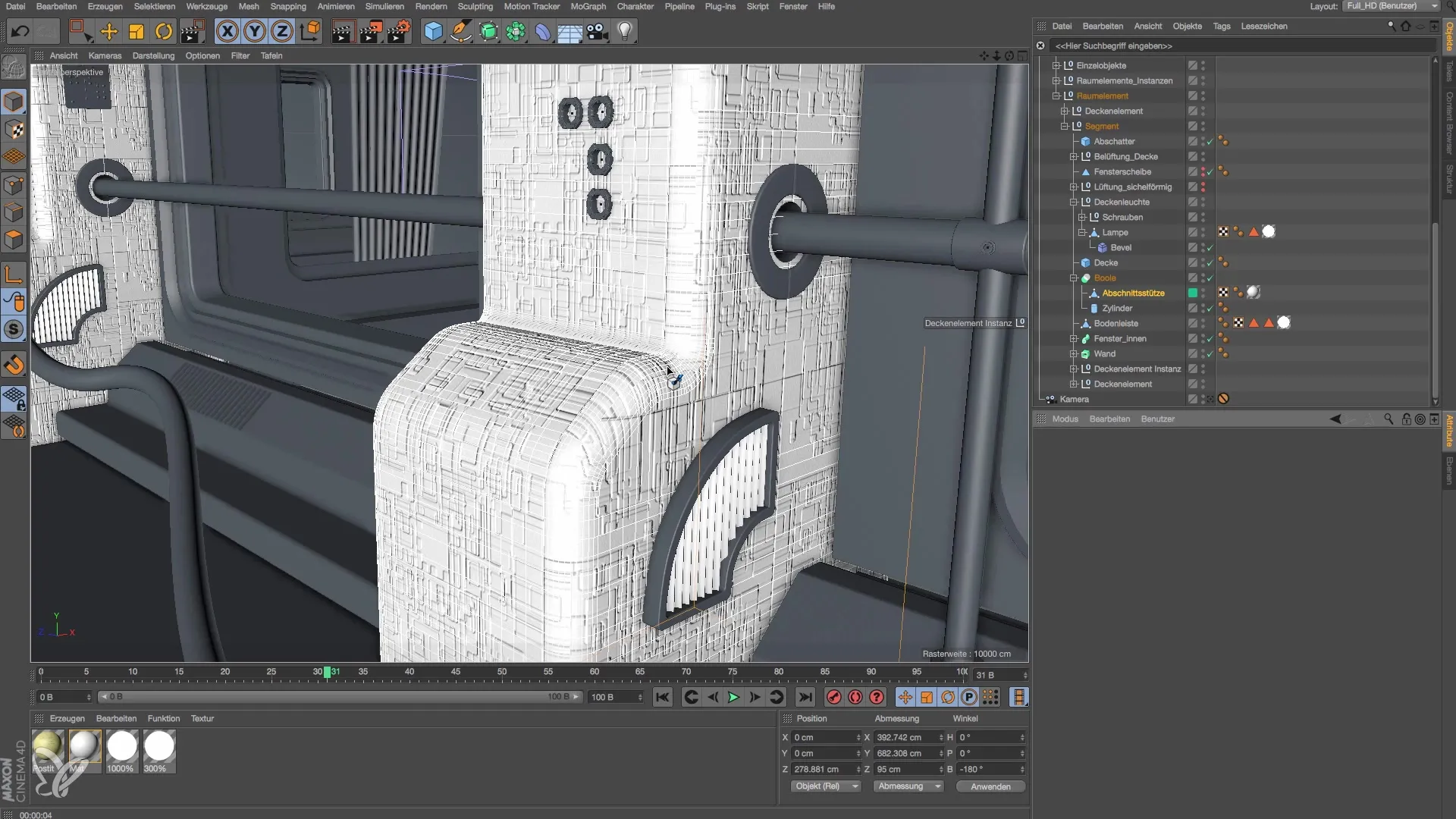Image resolution: width=1456 pixels, height=819 pixels.
Task: Select the Zylinder object
Action: [1117, 309]
